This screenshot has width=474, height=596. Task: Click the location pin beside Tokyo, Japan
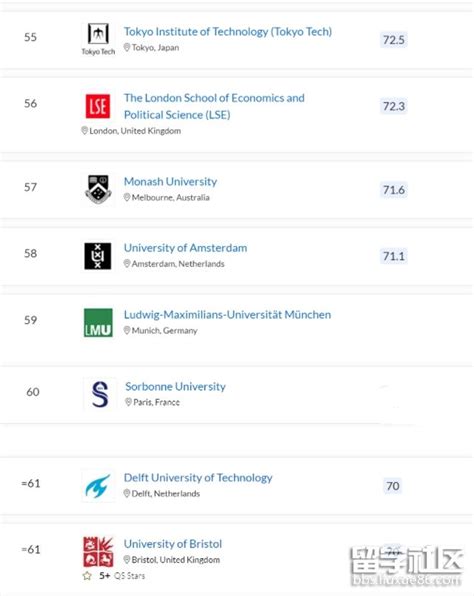coord(127,48)
